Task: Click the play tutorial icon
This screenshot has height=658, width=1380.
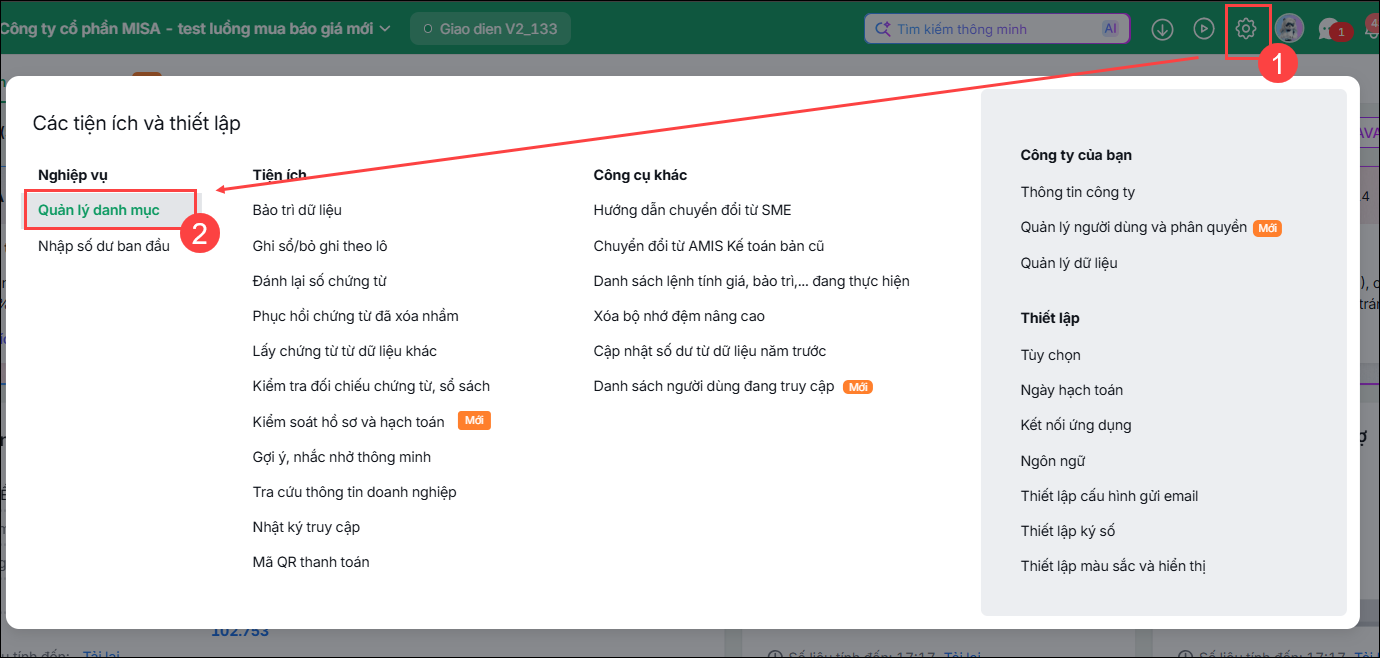Action: point(1204,29)
